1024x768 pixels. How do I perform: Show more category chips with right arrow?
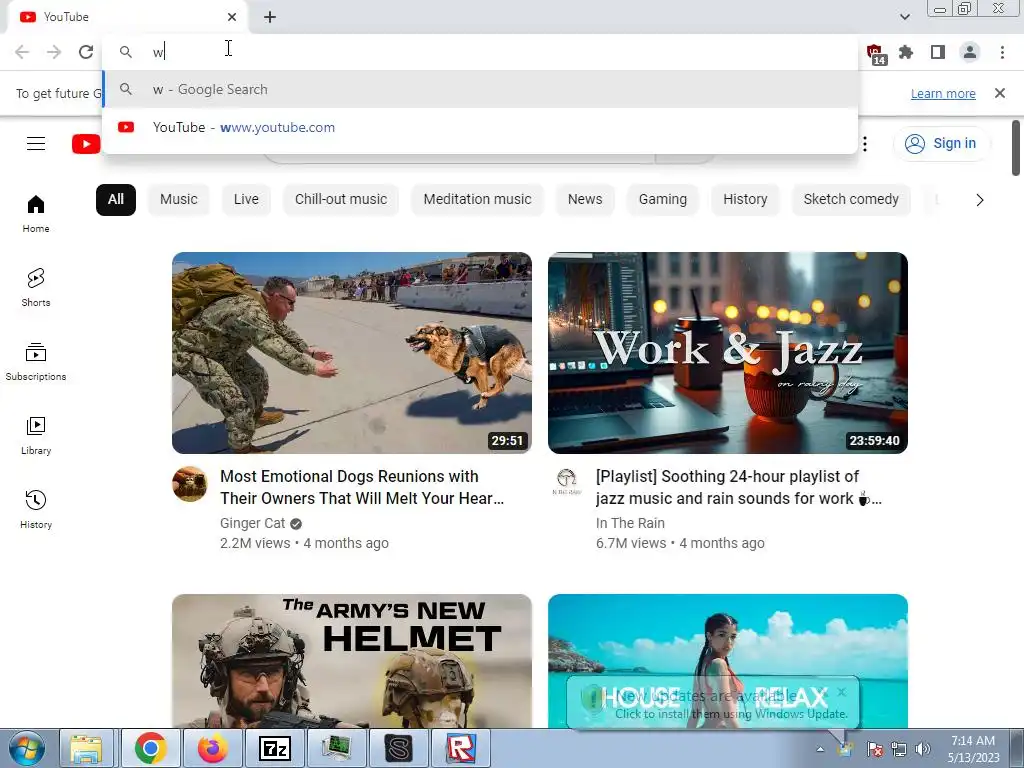(980, 200)
